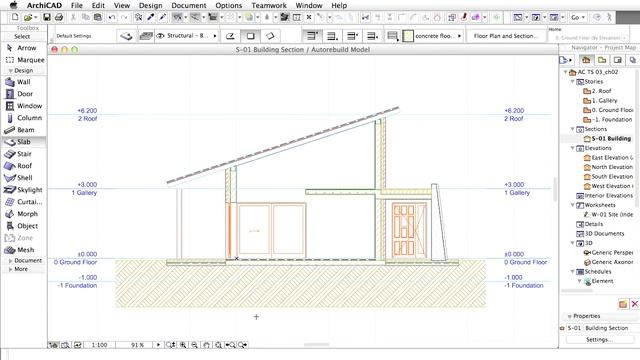
Task: Select the Slab tool
Action: coord(24,142)
